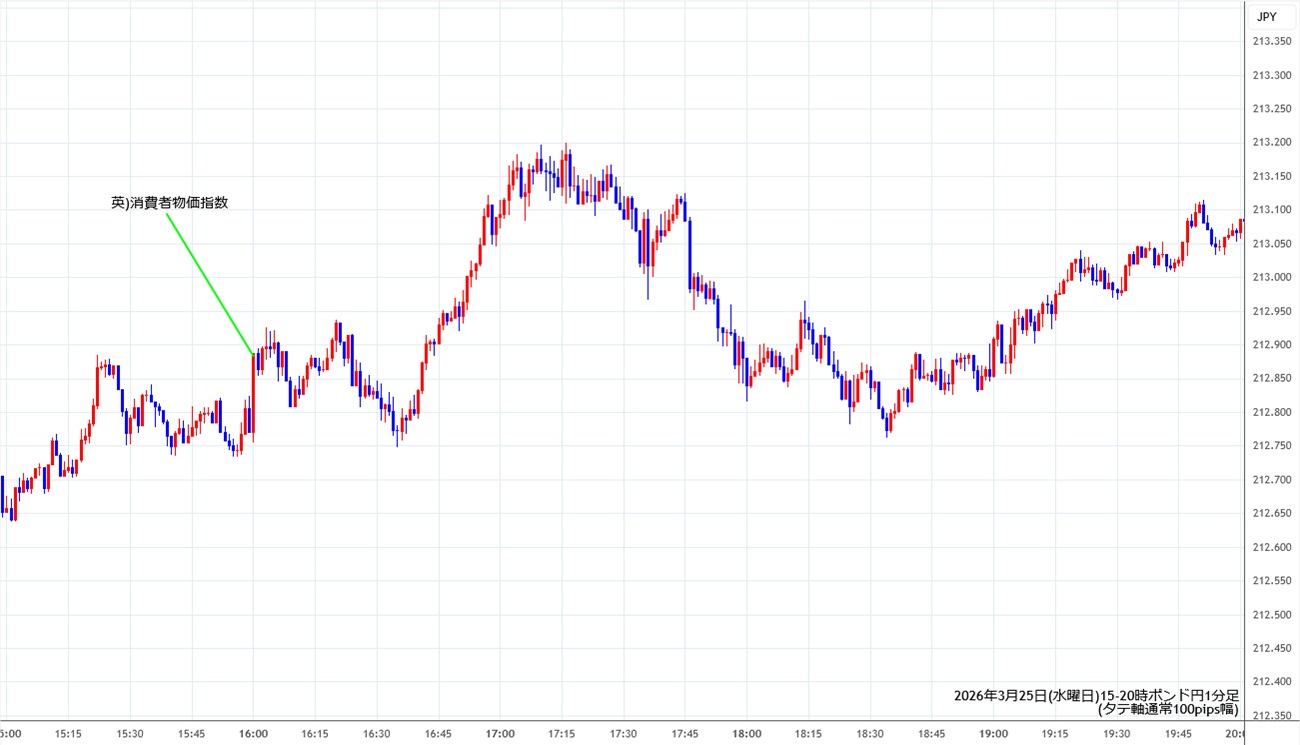Image resolution: width=1300 pixels, height=745 pixels.
Task: Click the 18:00 time axis label
Action: [x=746, y=734]
